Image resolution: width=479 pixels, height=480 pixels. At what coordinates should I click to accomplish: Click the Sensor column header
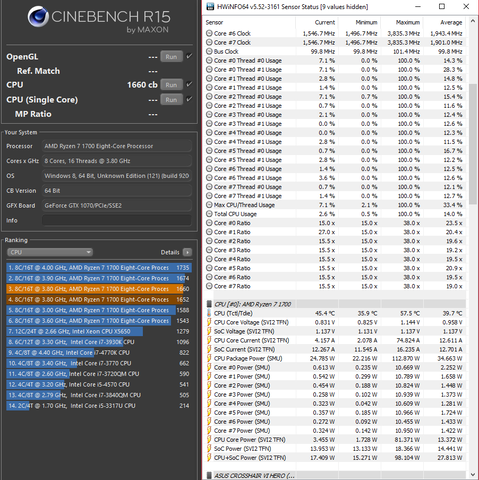pyautogui.click(x=214, y=22)
